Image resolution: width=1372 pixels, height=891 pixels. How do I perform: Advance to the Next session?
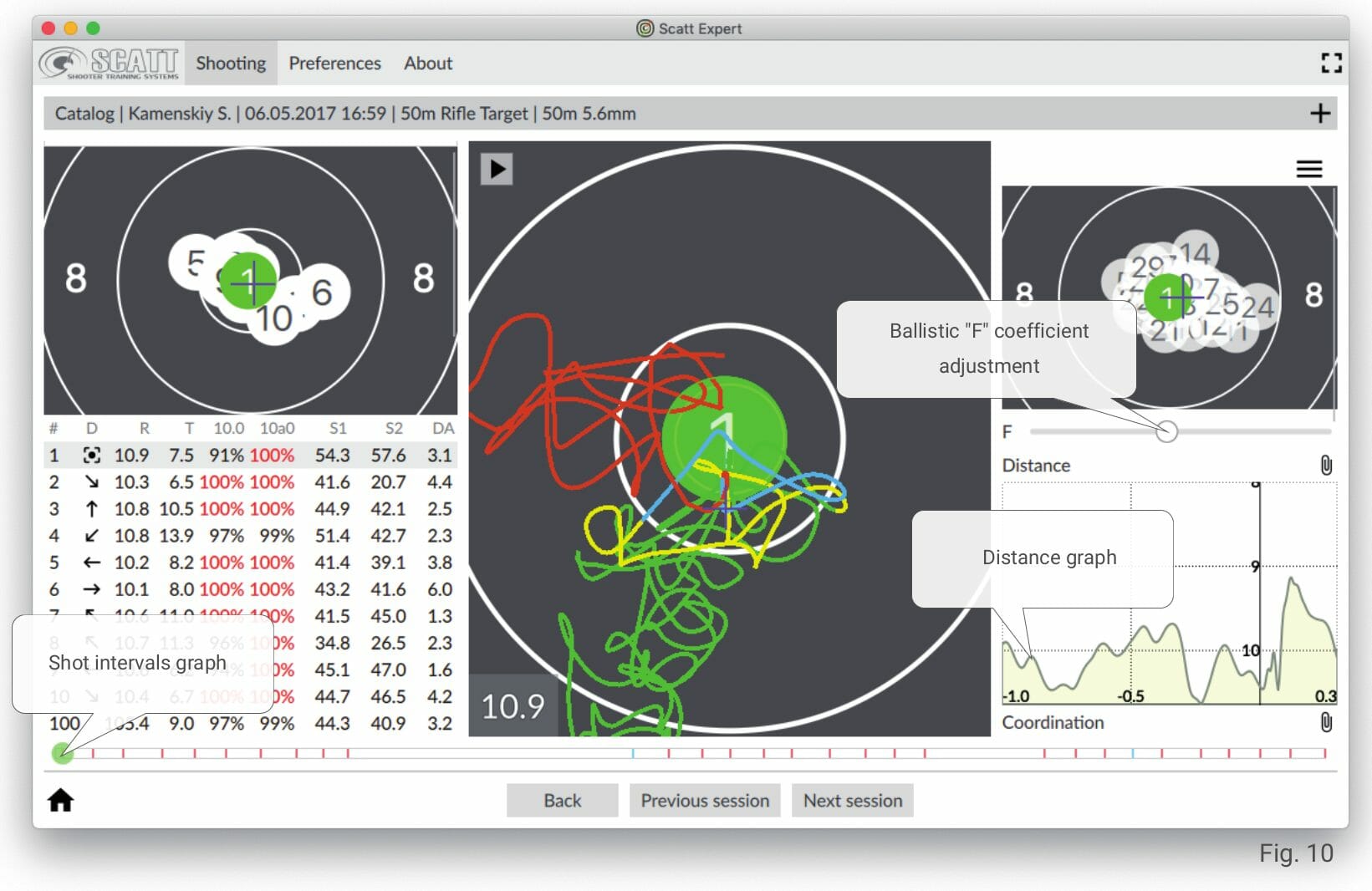tap(852, 800)
